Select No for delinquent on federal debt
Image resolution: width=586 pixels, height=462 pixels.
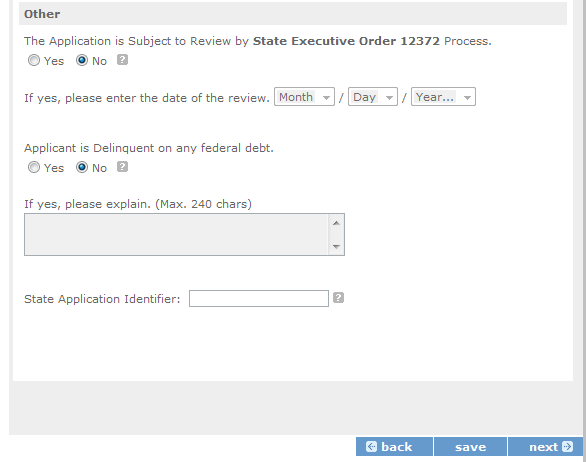(x=82, y=167)
